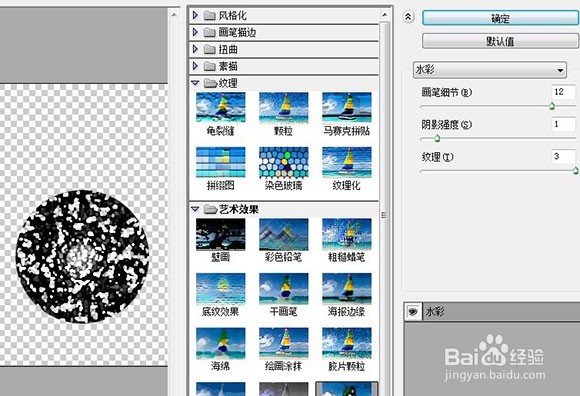Expand the 素描 filter folder
The height and width of the screenshot is (396, 580).
[195, 66]
